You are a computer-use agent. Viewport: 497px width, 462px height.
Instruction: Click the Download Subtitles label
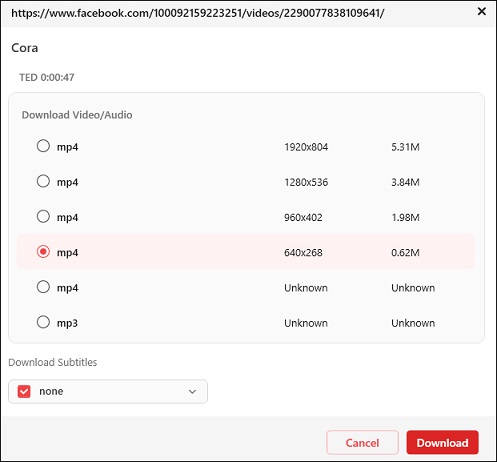tap(53, 362)
